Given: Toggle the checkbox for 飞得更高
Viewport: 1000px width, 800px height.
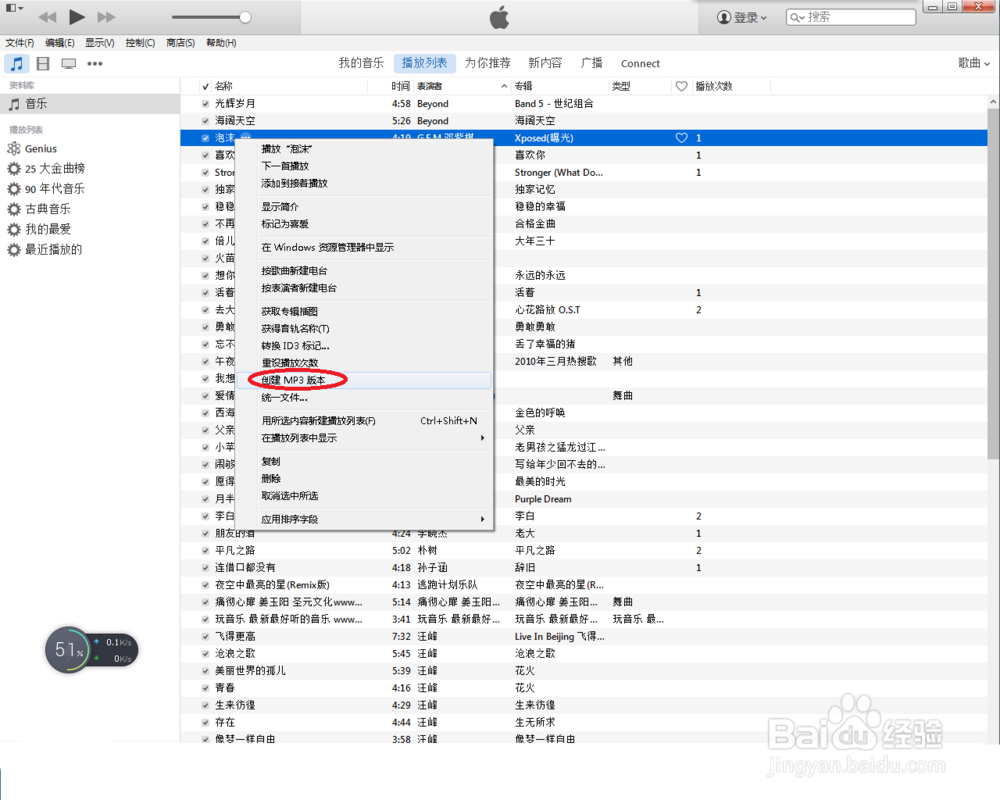Looking at the screenshot, I should coord(205,636).
